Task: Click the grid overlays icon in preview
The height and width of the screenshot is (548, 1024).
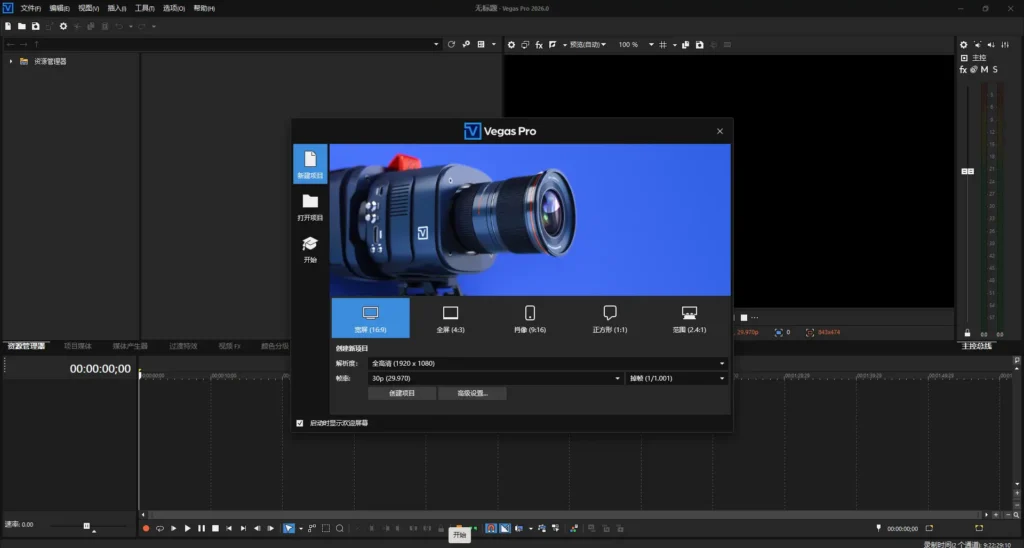Action: point(663,45)
